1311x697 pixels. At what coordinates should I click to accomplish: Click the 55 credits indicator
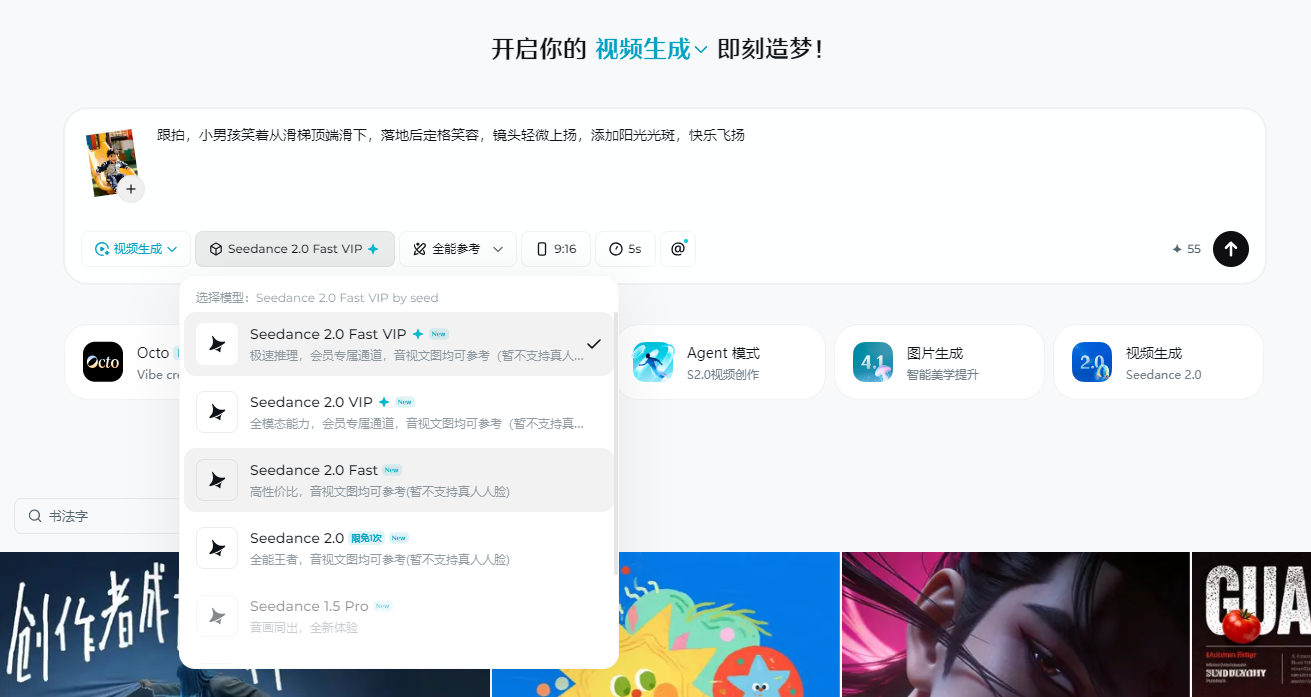pos(1186,249)
